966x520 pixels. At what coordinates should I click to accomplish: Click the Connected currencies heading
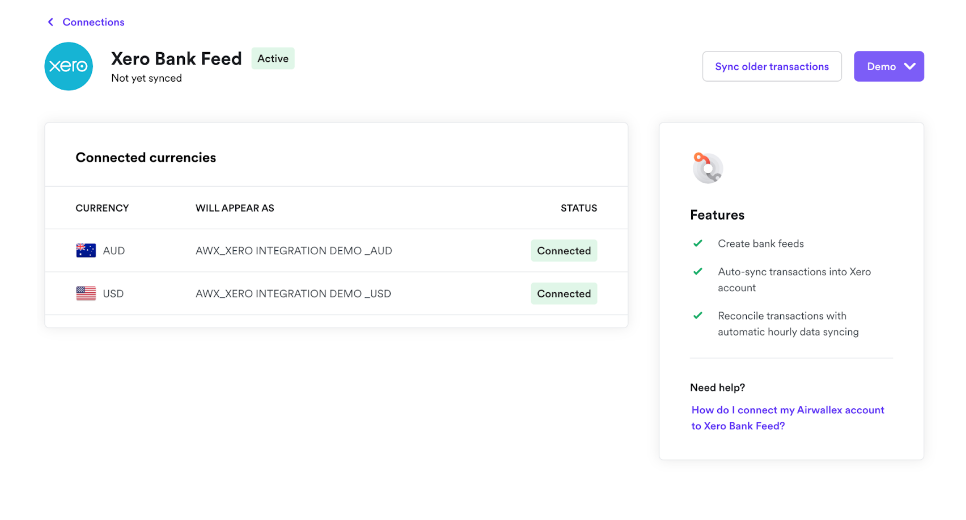tap(146, 158)
